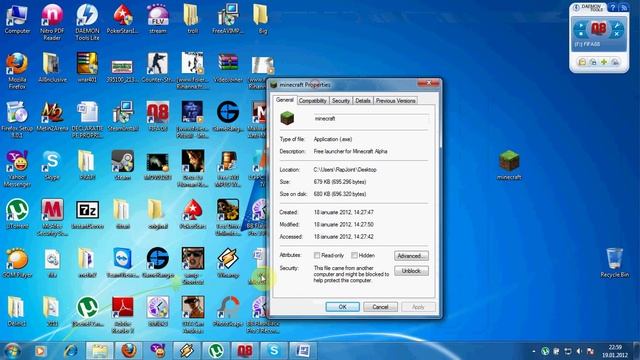Confirm the dialog with OK
640x360 pixels.
pyautogui.click(x=342, y=307)
